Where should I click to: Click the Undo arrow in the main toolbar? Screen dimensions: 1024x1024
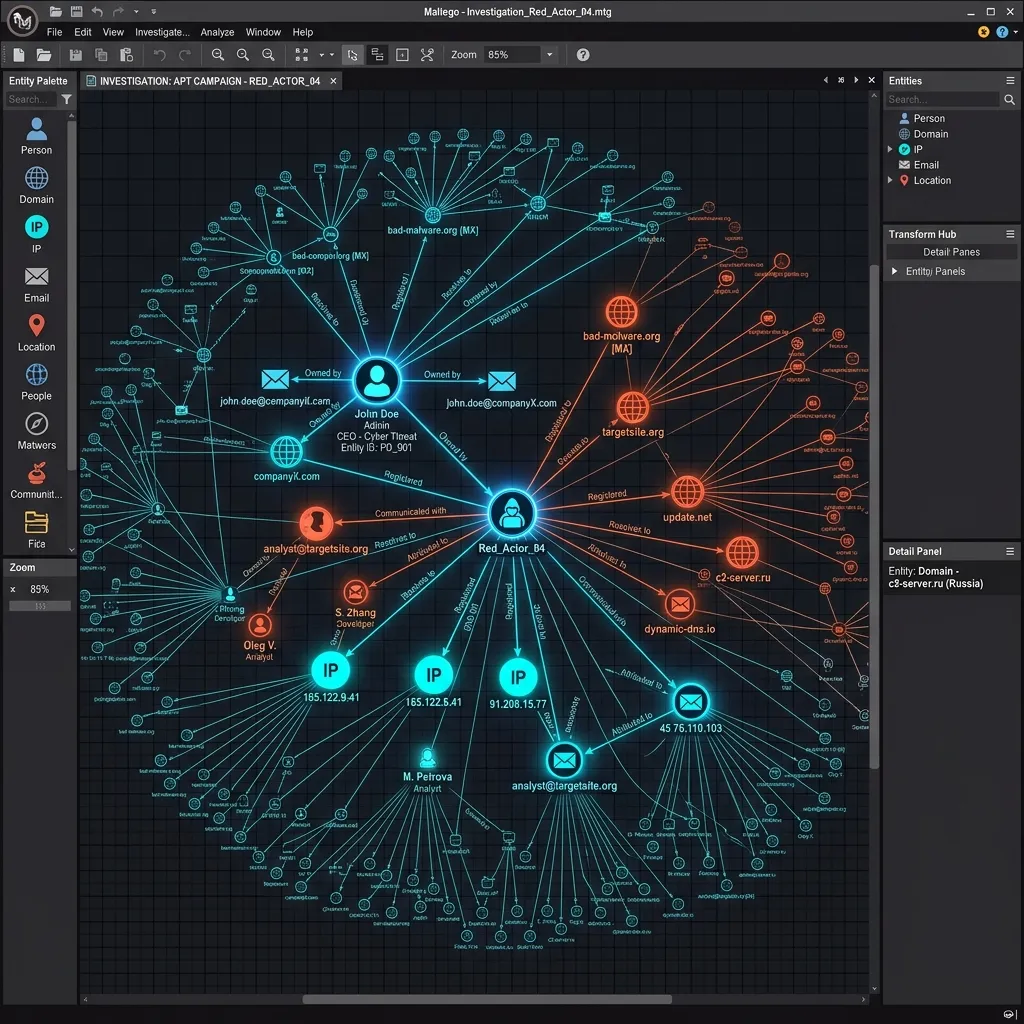point(159,55)
